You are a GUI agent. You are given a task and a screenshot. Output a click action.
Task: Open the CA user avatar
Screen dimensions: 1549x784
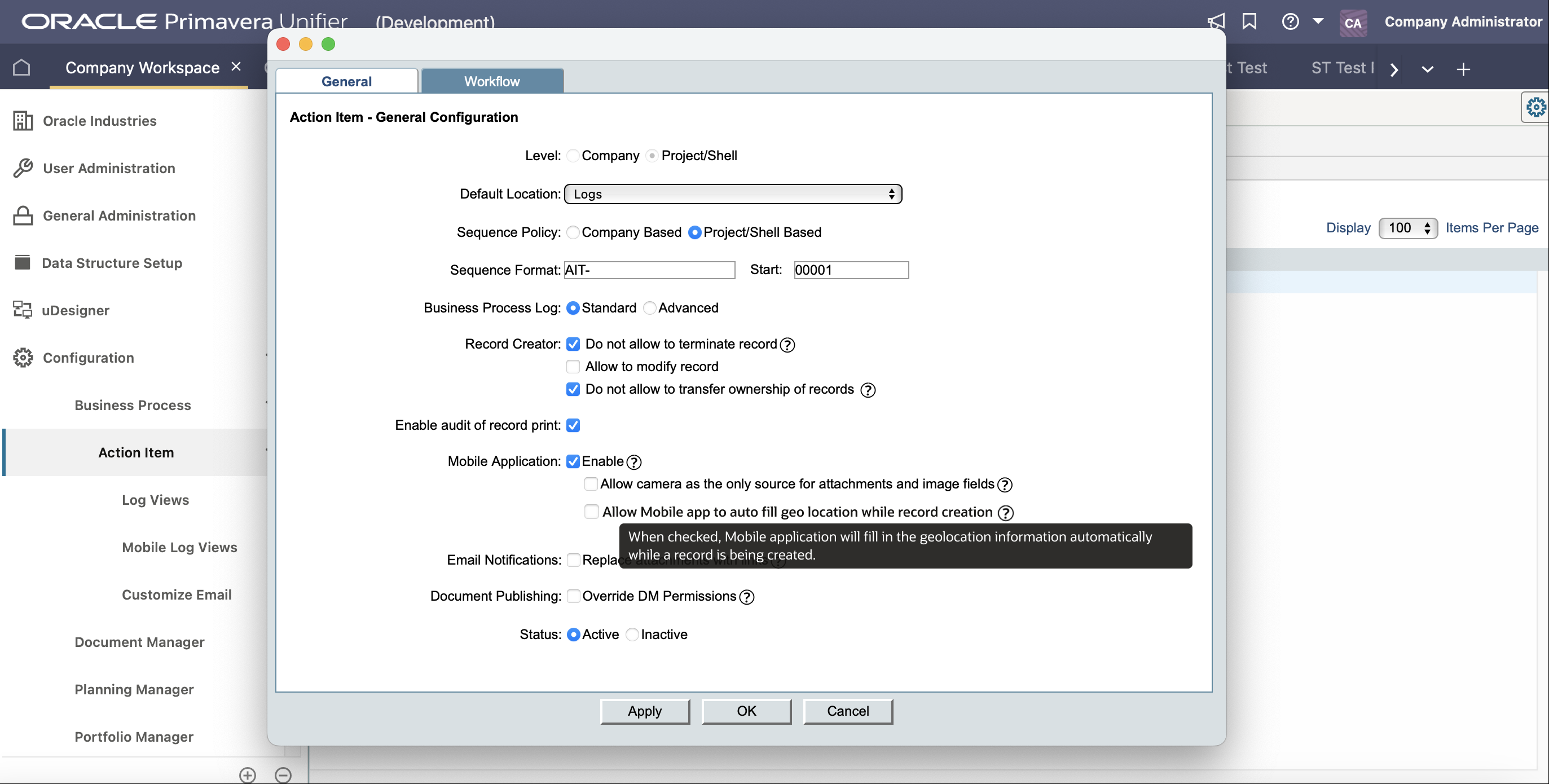[1353, 23]
